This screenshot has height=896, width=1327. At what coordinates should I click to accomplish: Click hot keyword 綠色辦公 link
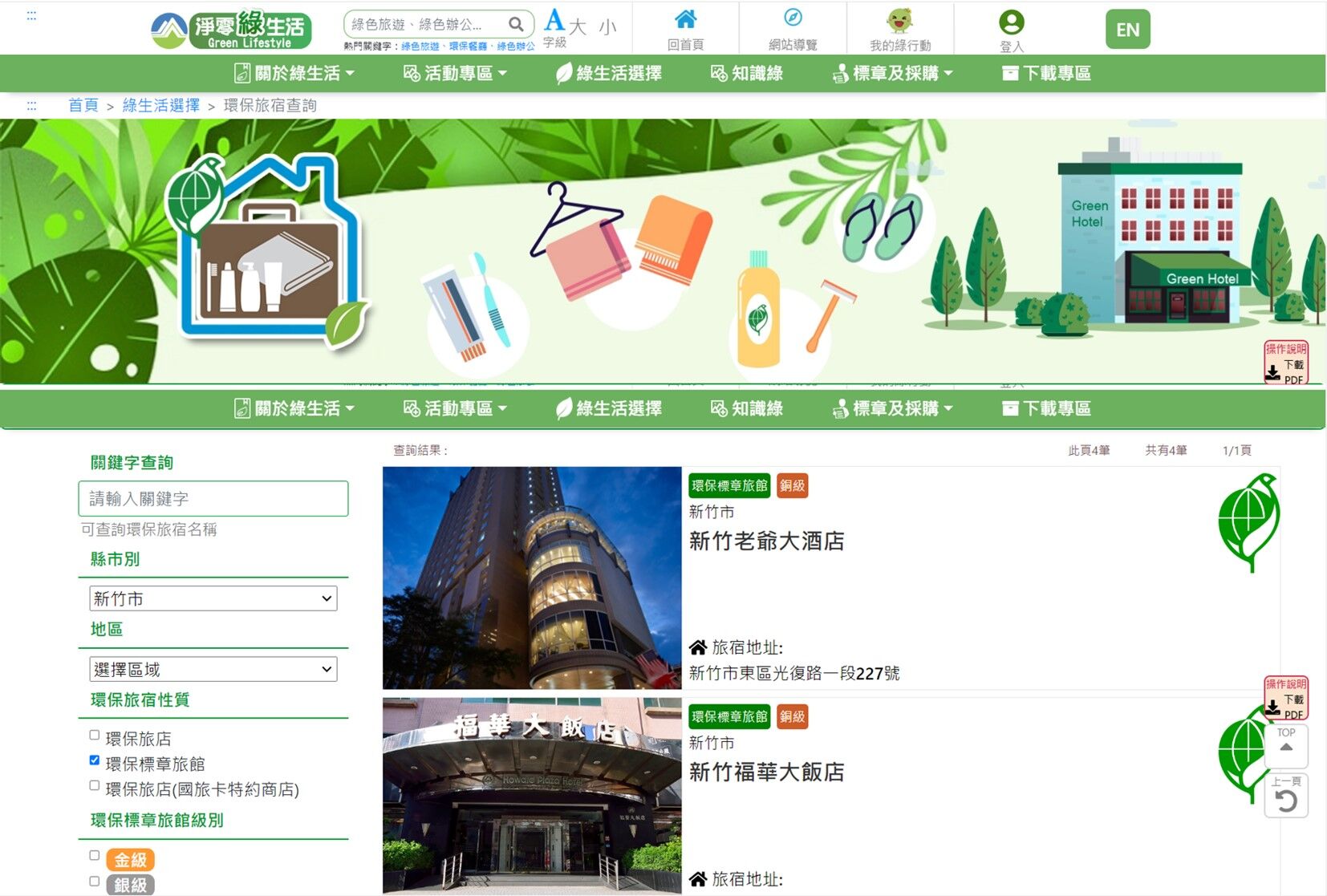pyautogui.click(x=516, y=47)
